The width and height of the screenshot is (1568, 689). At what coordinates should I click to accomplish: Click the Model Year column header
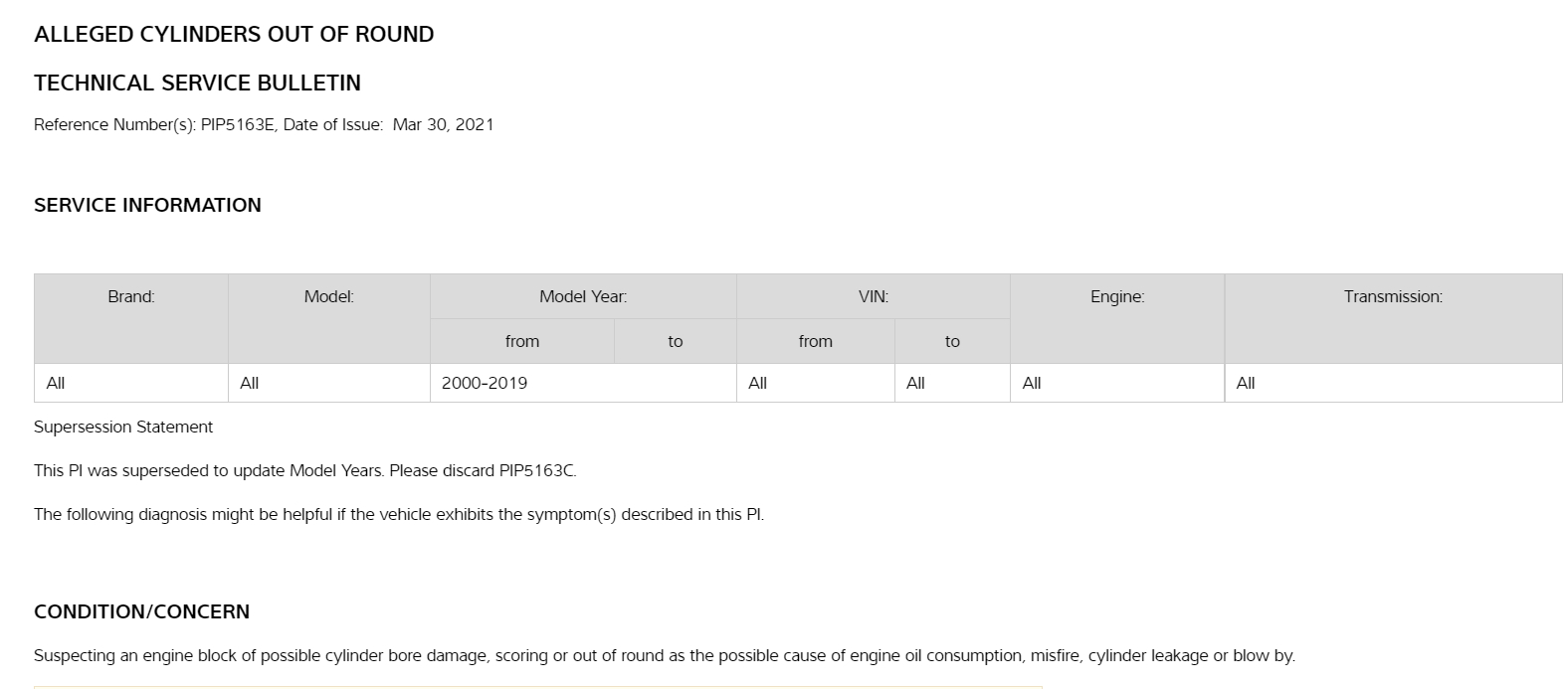click(x=583, y=296)
